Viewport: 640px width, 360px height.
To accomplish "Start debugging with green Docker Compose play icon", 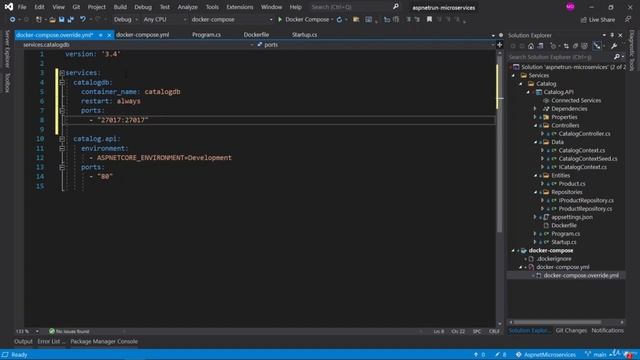I will pos(280,19).
